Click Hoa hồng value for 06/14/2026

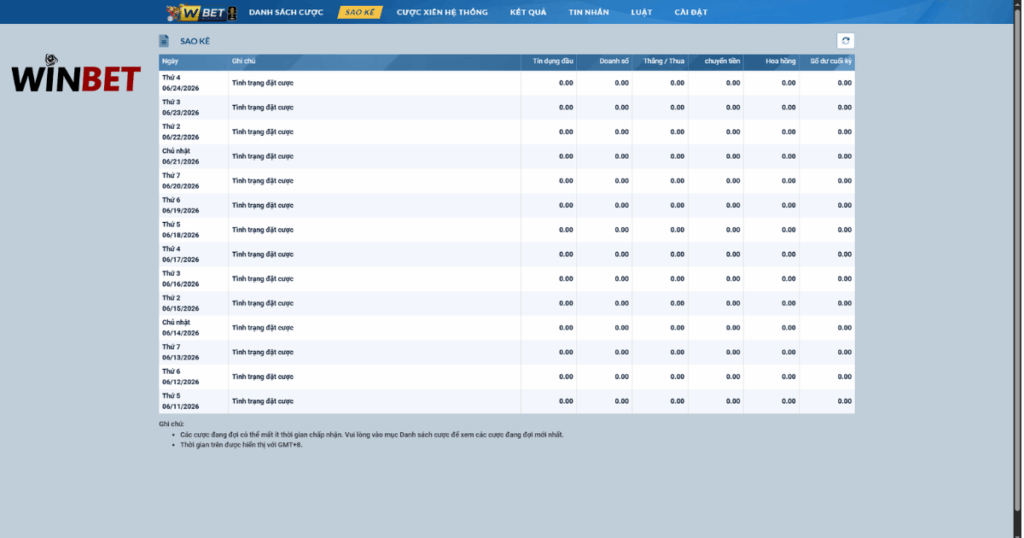[789, 328]
